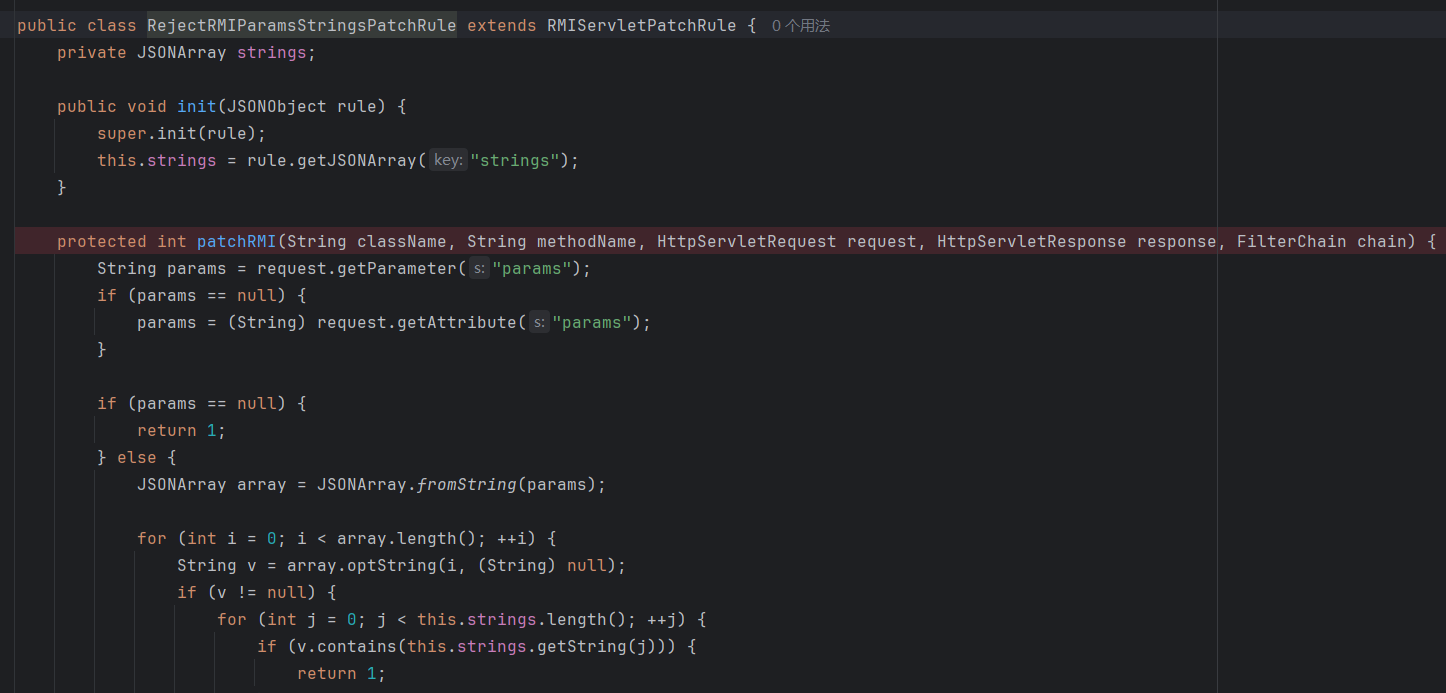Image resolution: width=1446 pixels, height=693 pixels.
Task: Click the "0 个用法" usages hint
Action: tap(800, 26)
